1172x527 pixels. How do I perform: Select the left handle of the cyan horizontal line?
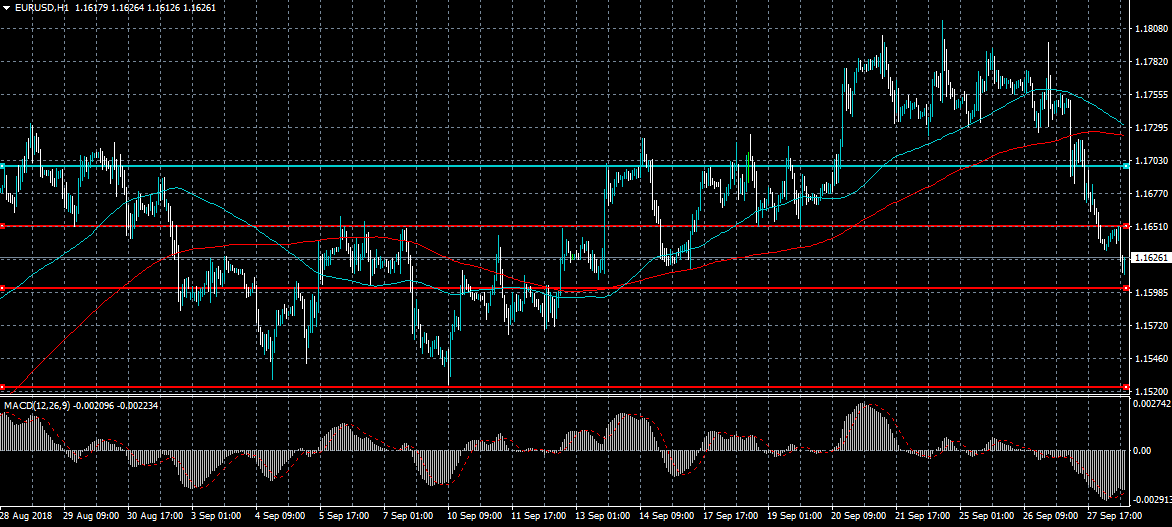click(2, 165)
